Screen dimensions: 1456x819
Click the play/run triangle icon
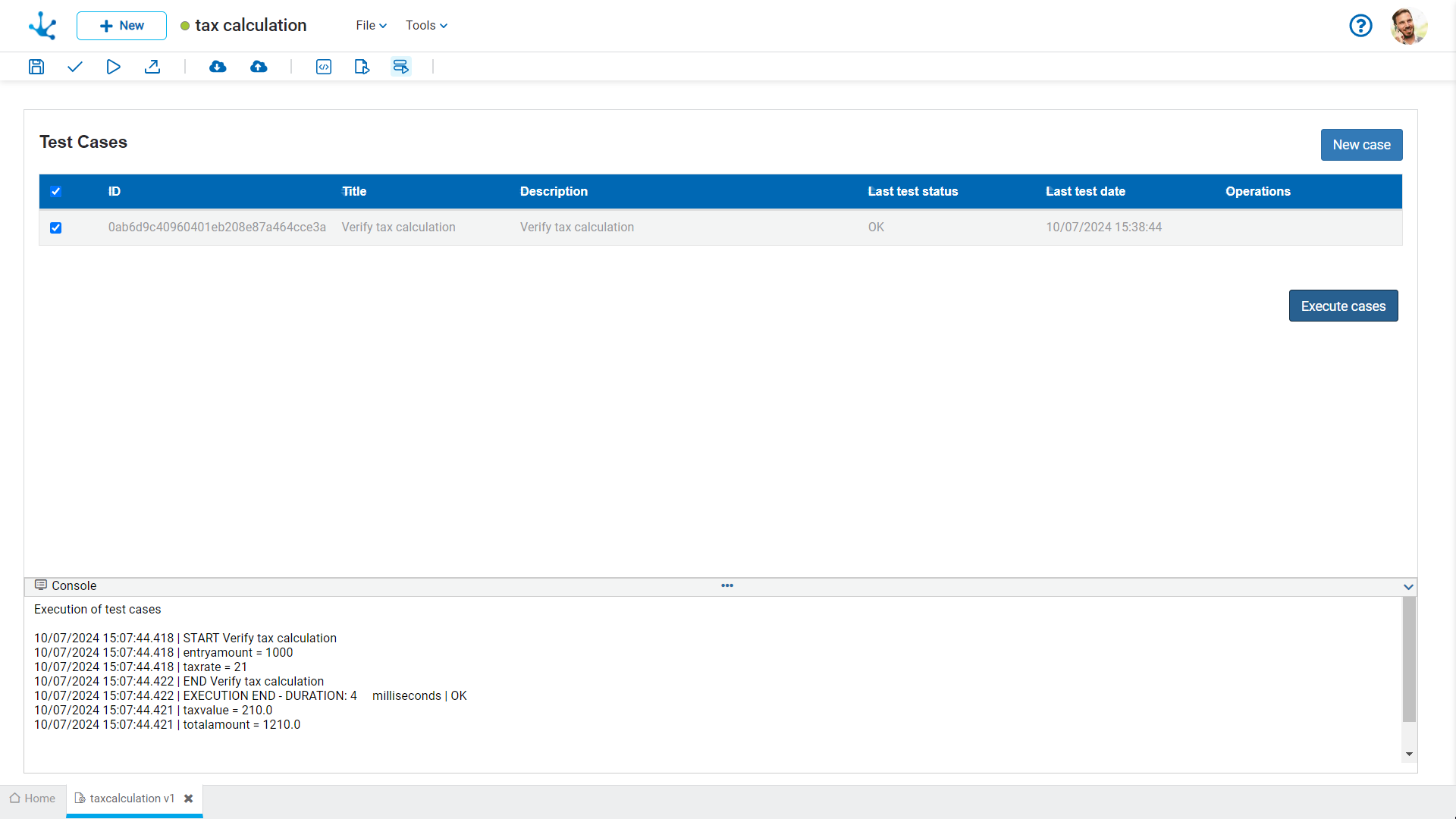pos(113,67)
